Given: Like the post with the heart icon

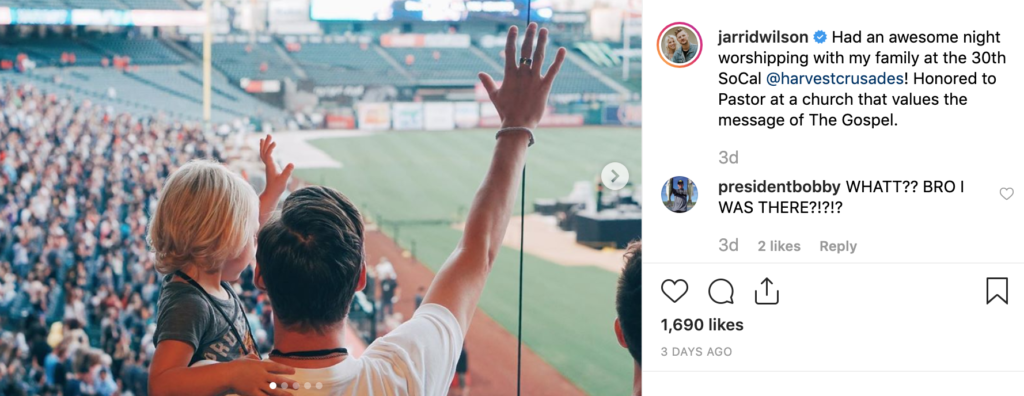Looking at the screenshot, I should coord(675,291).
